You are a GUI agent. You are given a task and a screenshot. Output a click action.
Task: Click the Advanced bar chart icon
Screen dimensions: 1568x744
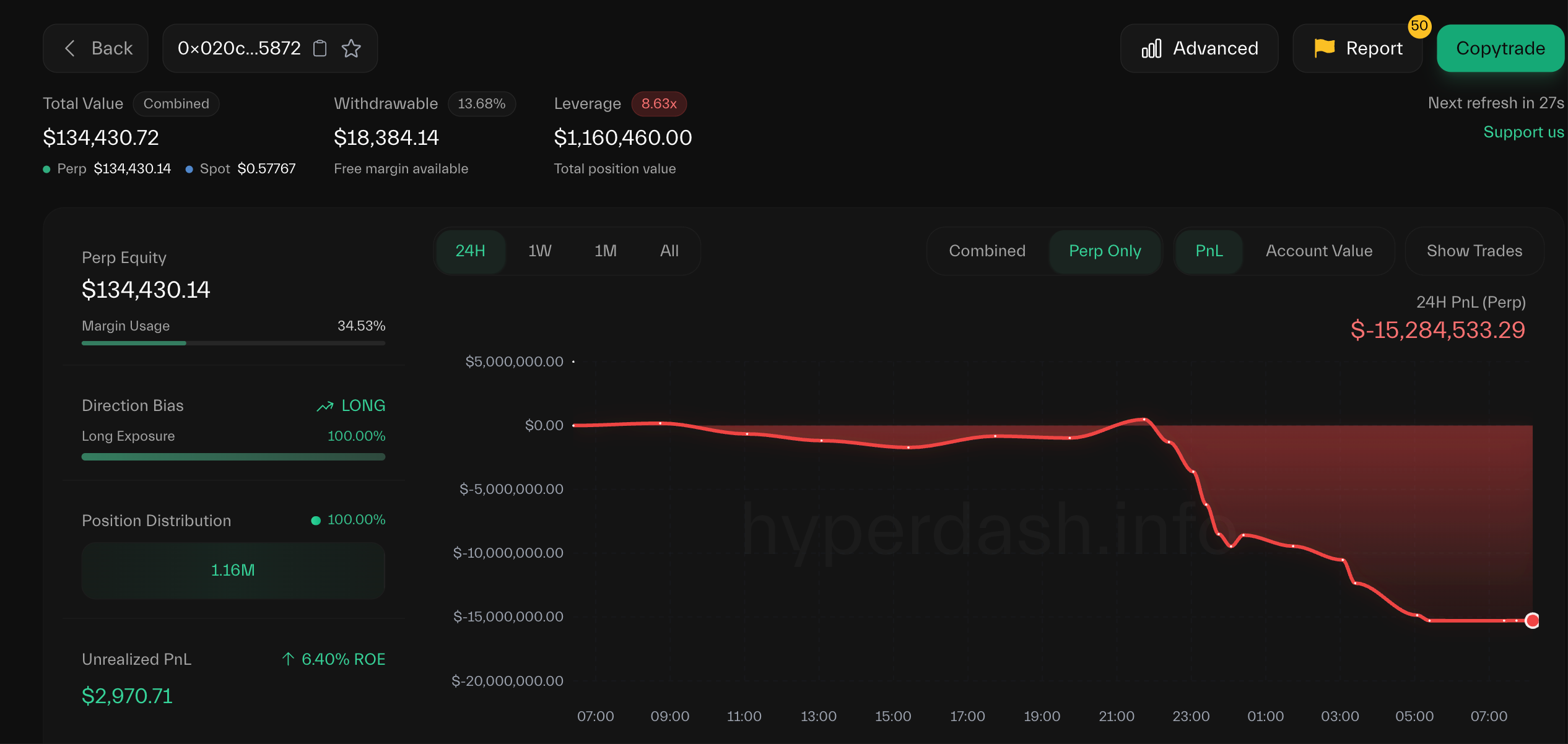coord(1151,48)
